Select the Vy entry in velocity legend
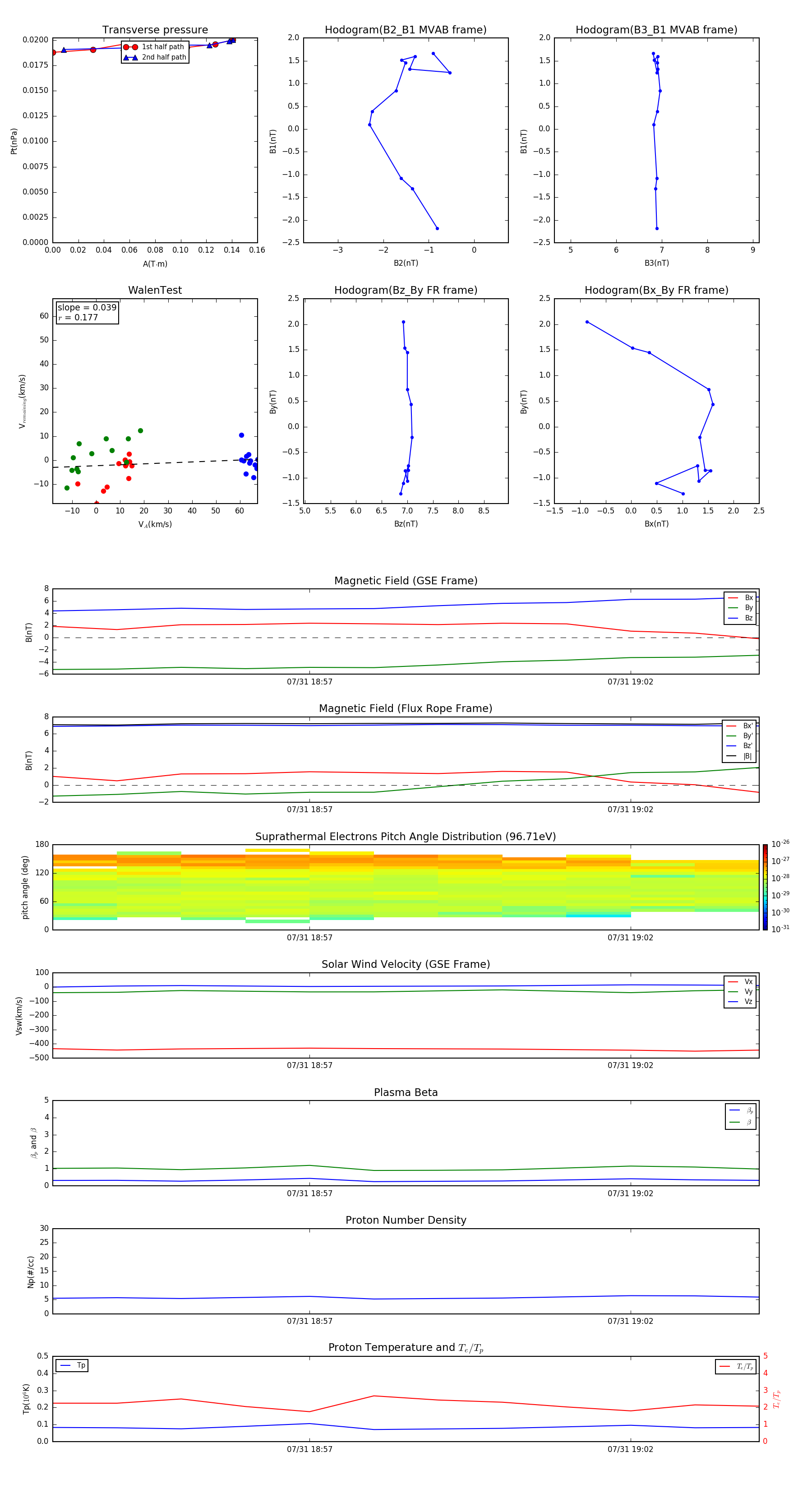Viewport: 812px width, 1489px height. (740, 991)
